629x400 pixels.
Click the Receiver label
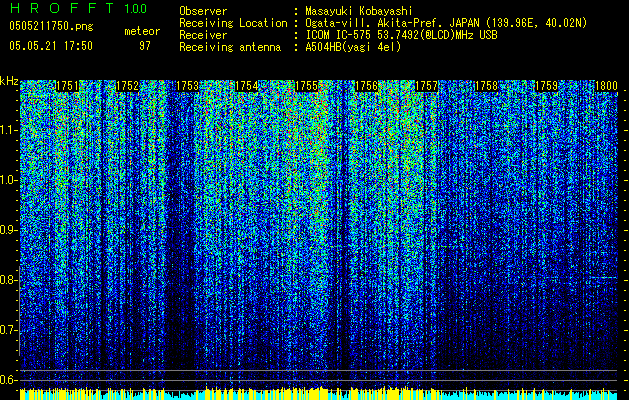pos(203,35)
